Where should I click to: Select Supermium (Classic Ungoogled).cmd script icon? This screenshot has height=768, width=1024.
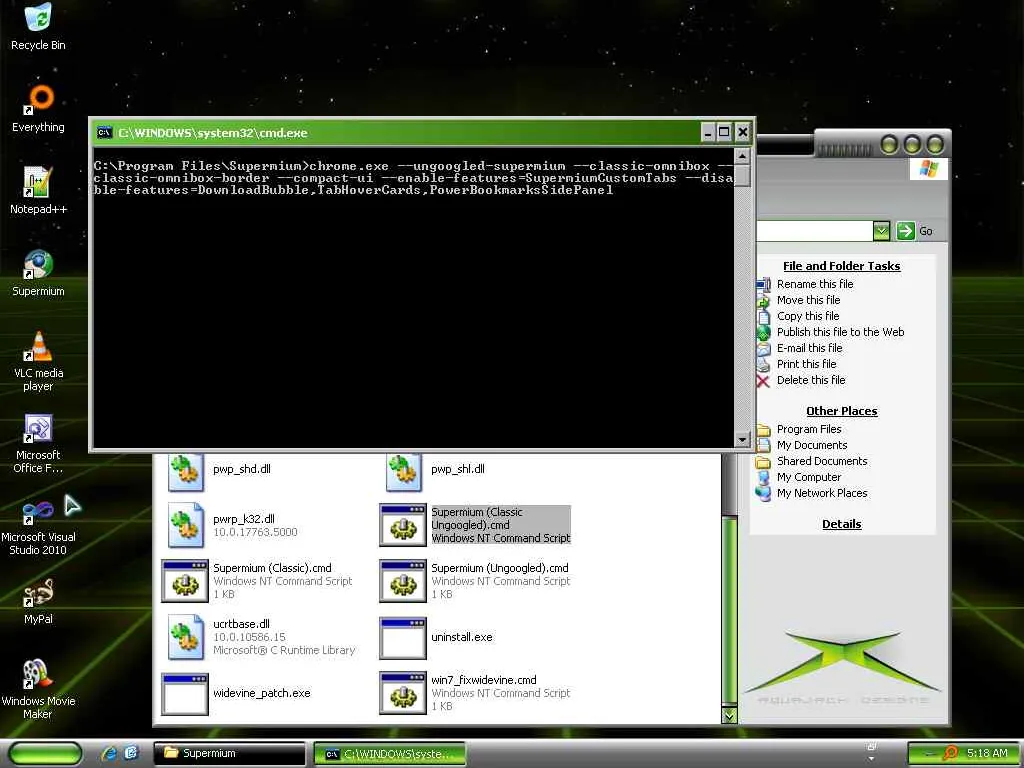tap(403, 524)
